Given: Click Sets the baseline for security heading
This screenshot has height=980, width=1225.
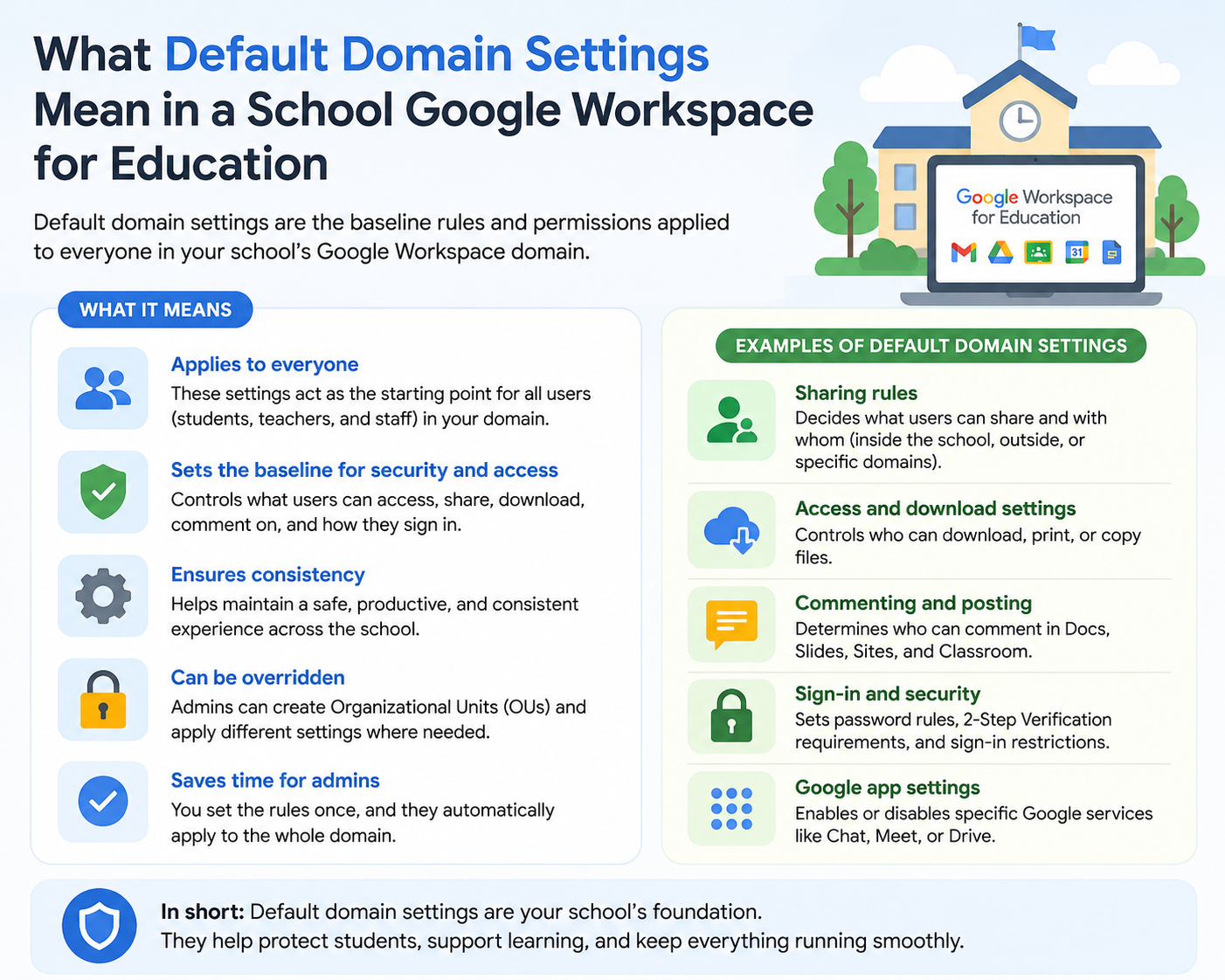Looking at the screenshot, I should [364, 470].
